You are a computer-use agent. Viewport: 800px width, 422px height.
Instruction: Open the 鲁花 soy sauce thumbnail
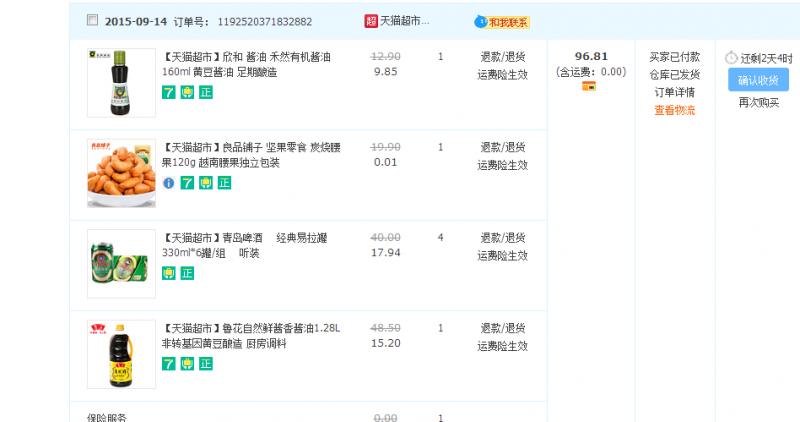[x=121, y=354]
